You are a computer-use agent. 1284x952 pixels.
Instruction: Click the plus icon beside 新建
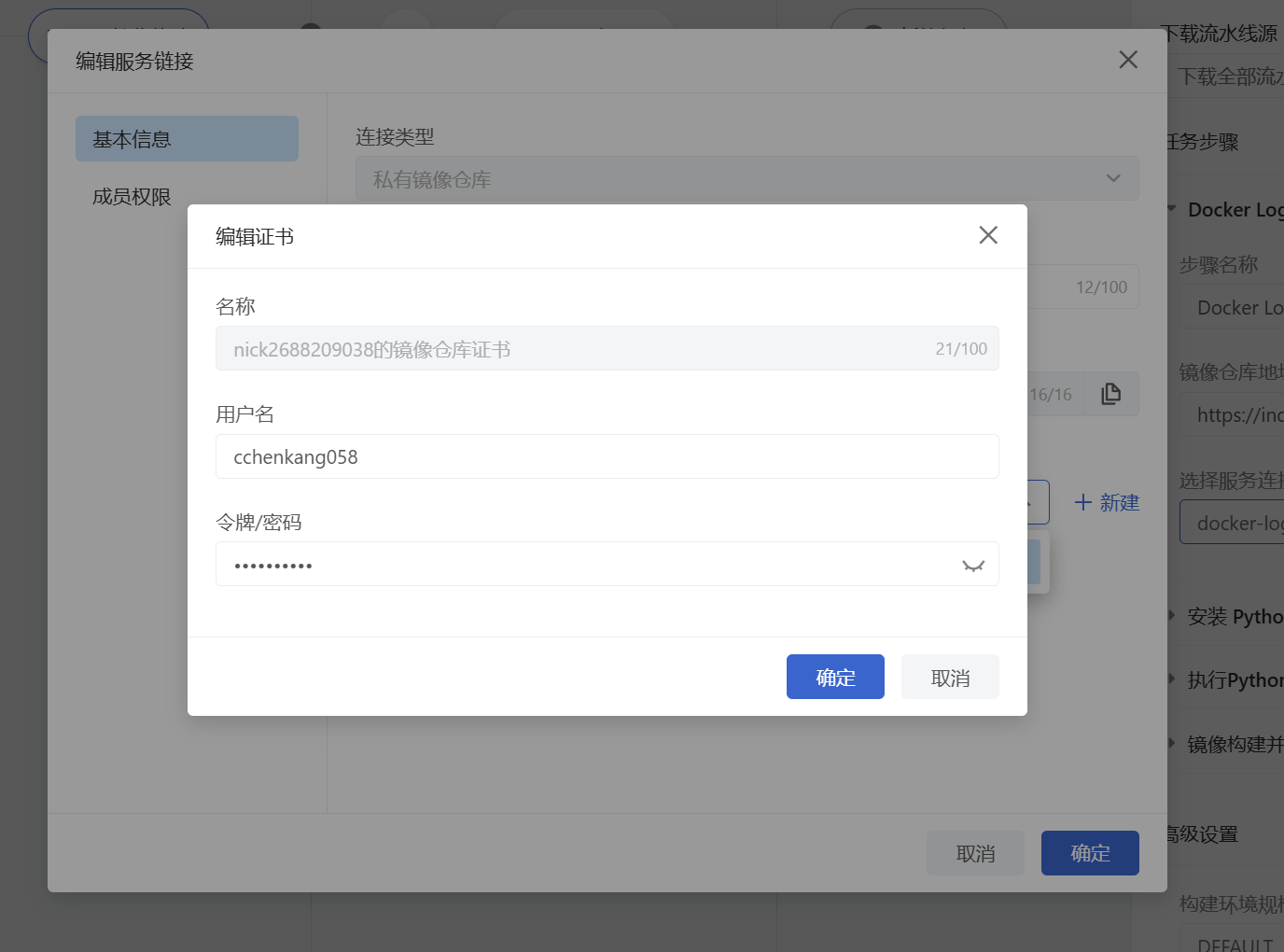pos(1083,502)
